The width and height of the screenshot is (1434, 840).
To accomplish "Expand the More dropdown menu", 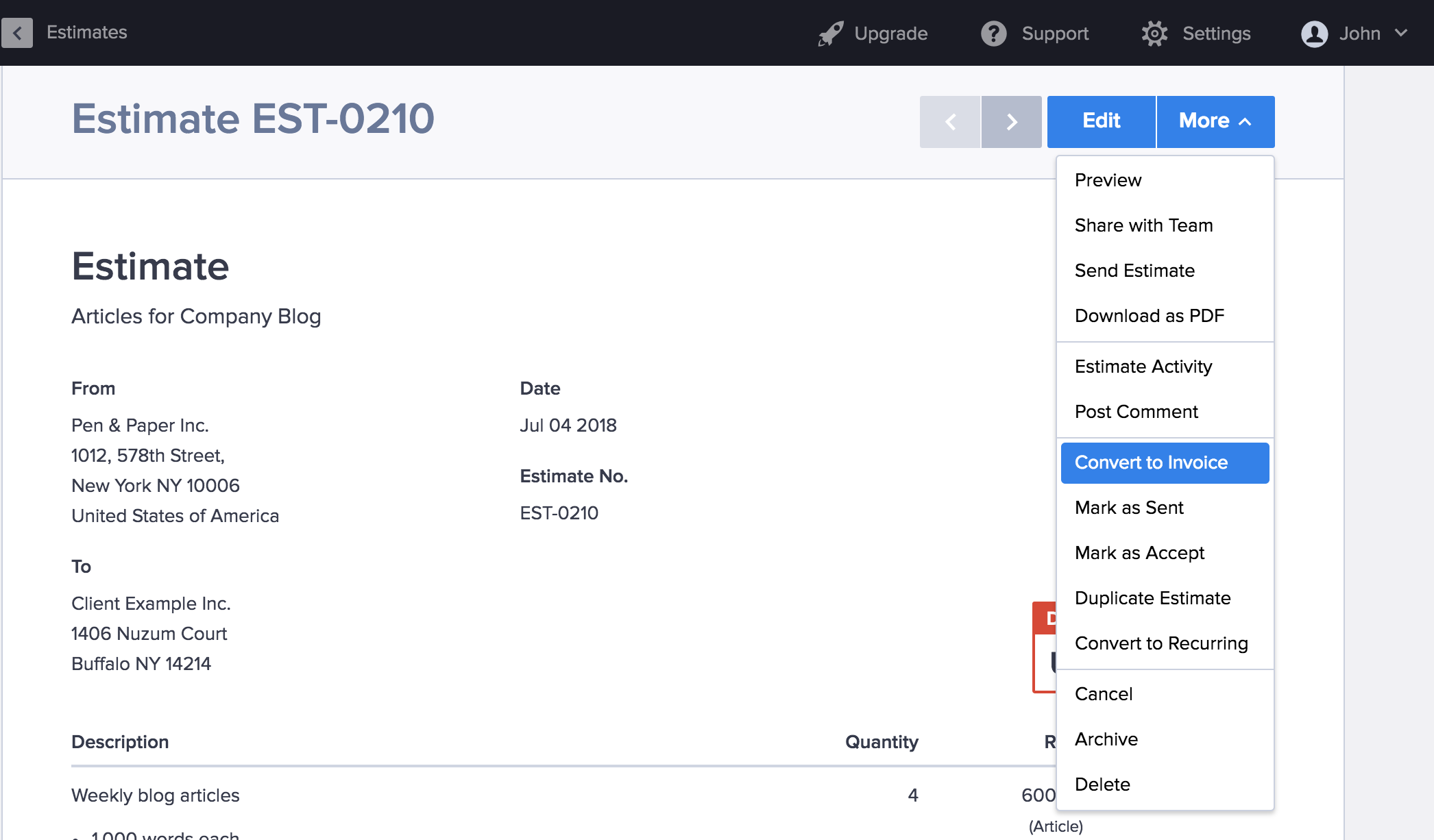I will [1214, 120].
